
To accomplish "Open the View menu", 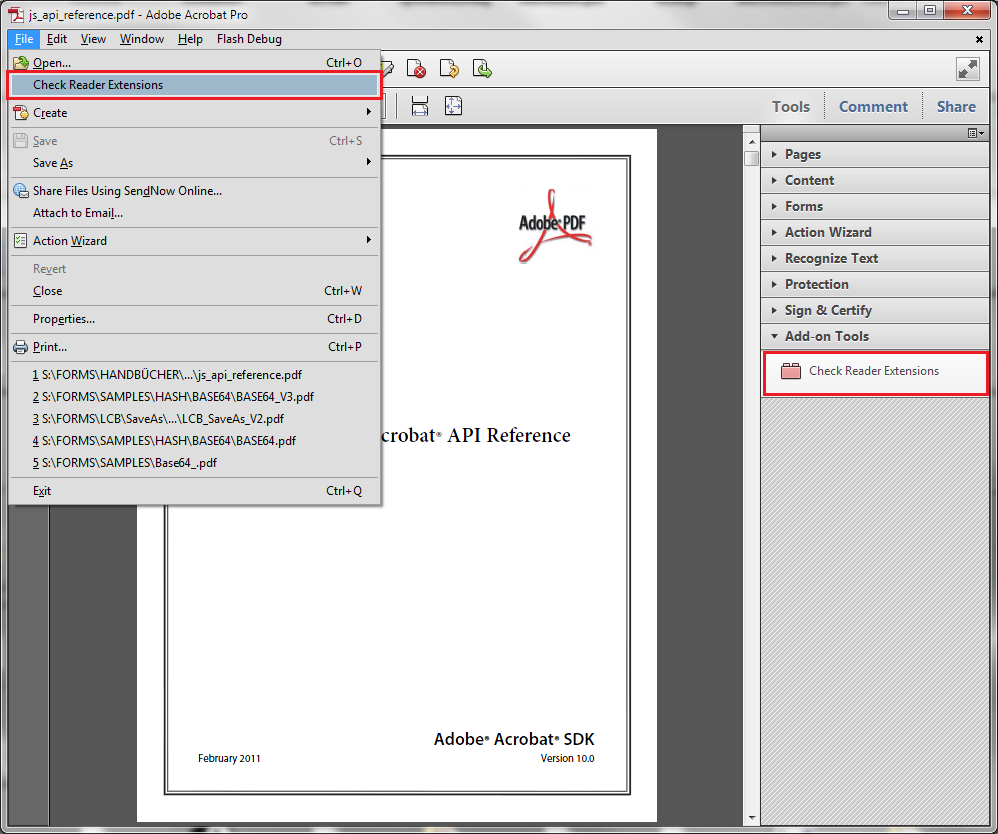I will click(93, 39).
